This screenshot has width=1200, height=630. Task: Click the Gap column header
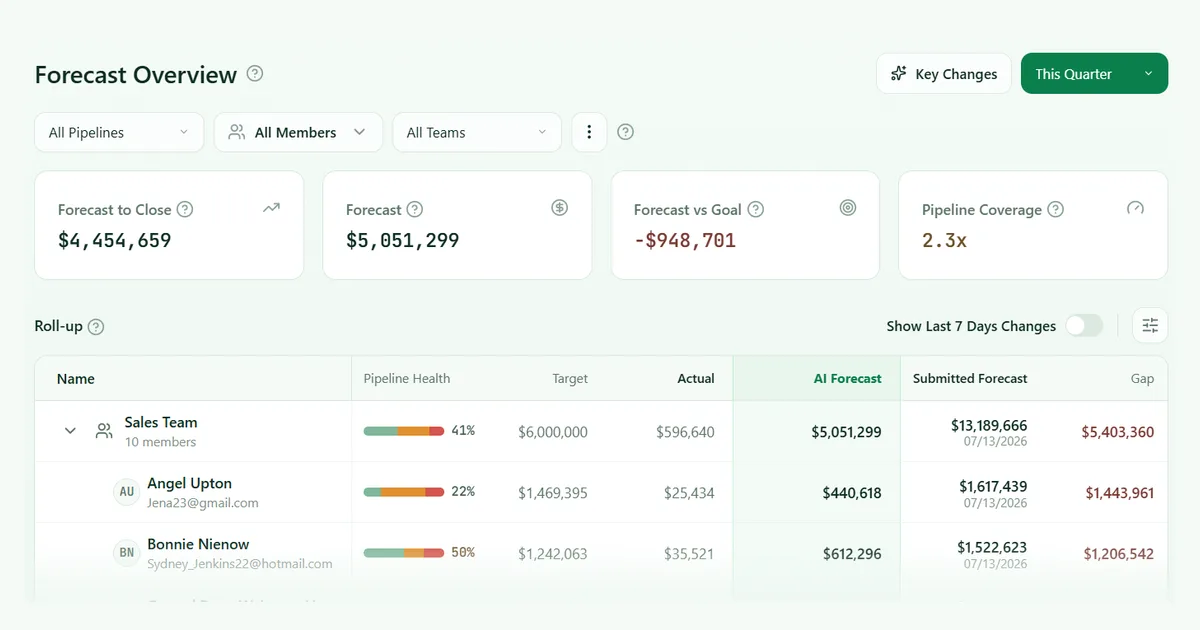coord(1142,379)
